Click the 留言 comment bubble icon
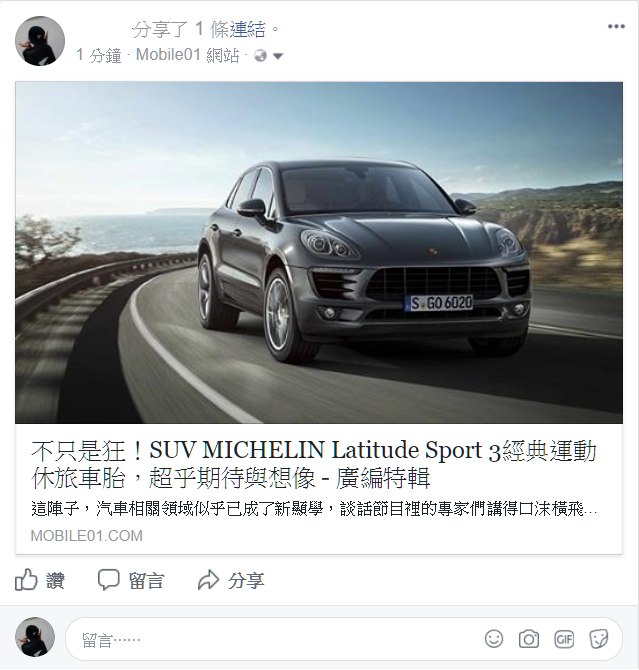This screenshot has width=639, height=670. pyautogui.click(x=109, y=580)
